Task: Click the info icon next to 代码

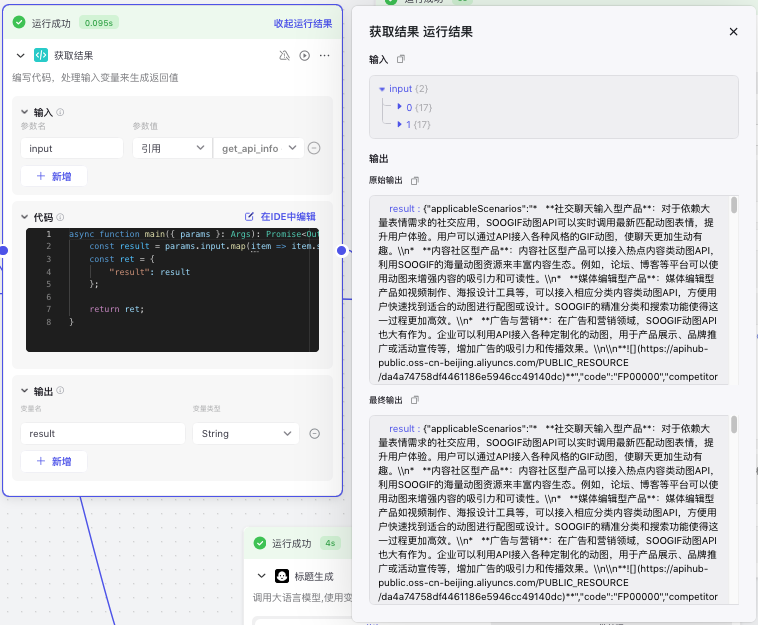Action: 62,217
